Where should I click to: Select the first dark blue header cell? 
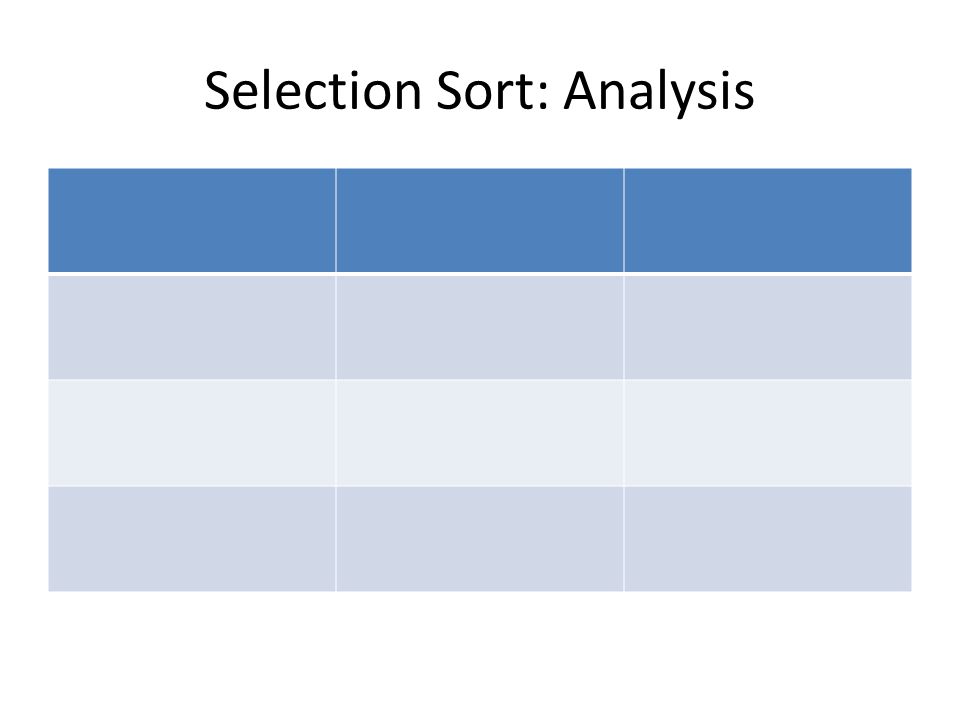pos(192,220)
